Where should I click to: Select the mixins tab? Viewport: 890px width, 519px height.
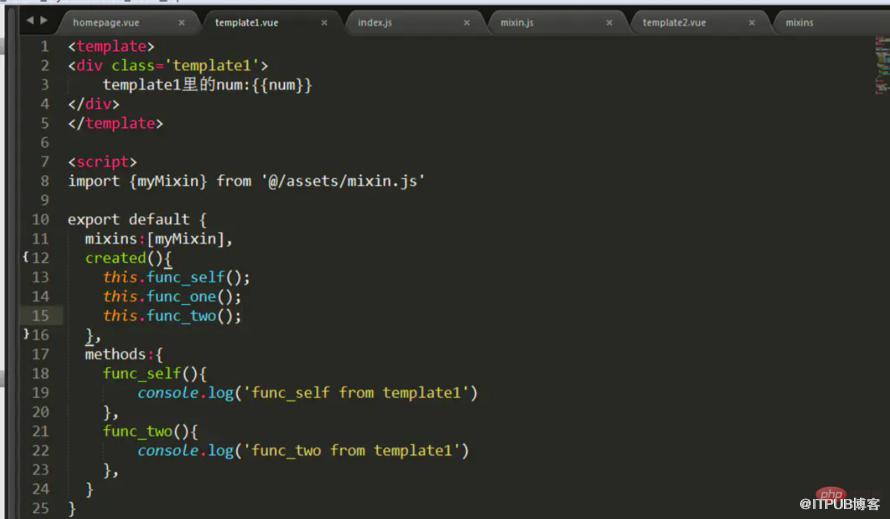[799, 23]
